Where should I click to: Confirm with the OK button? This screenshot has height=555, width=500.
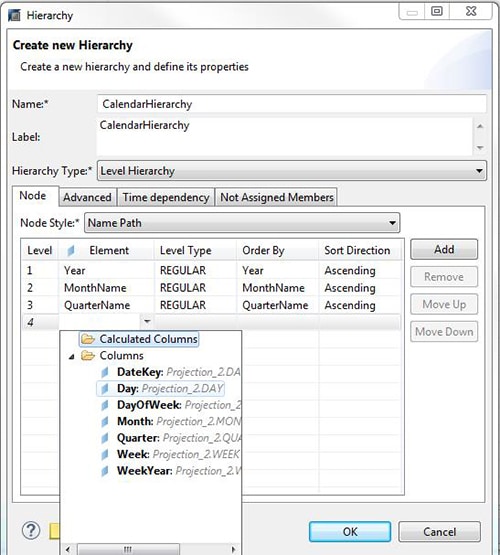350,532
